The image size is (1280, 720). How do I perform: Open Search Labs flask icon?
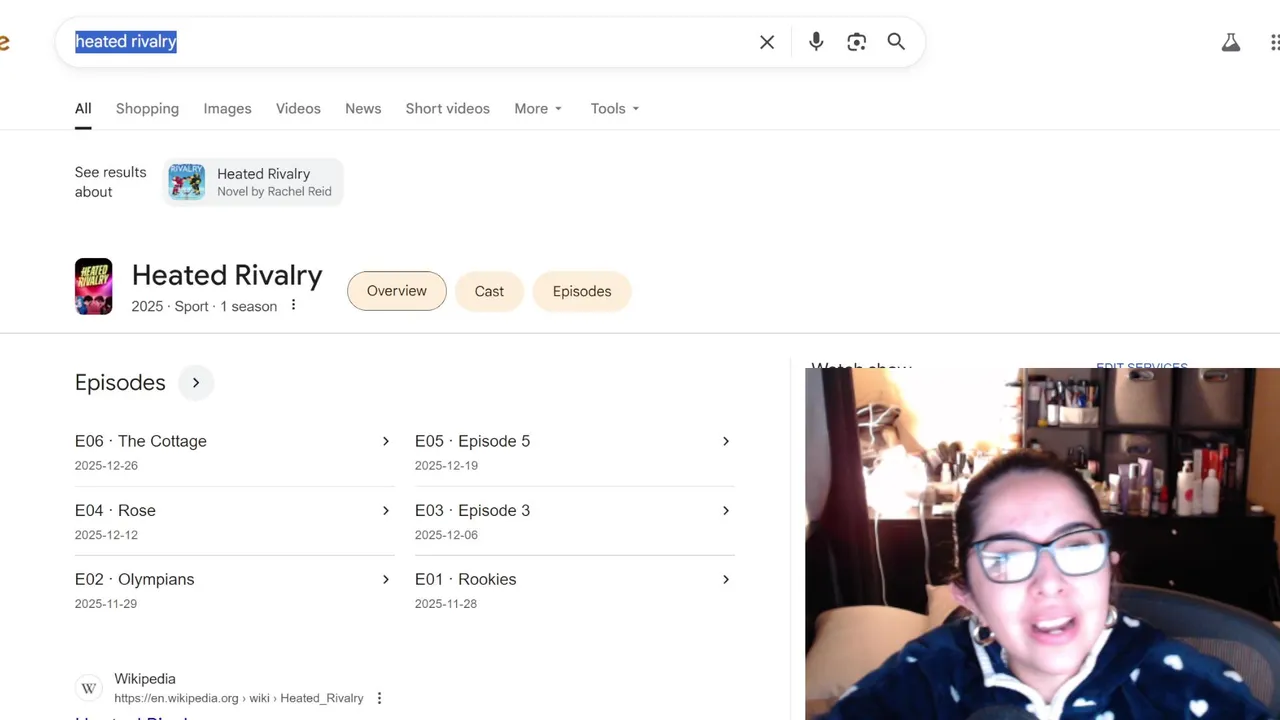click(x=1231, y=42)
